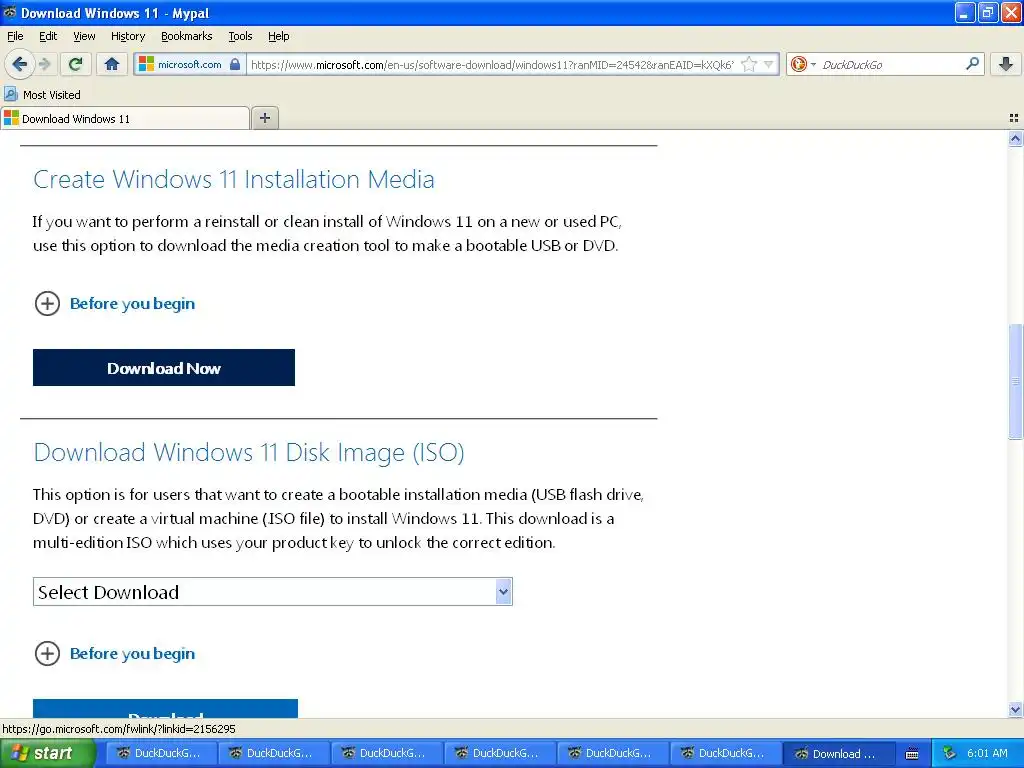Expand Before you begin under Disk Image
The height and width of the screenshot is (768, 1024).
click(115, 654)
